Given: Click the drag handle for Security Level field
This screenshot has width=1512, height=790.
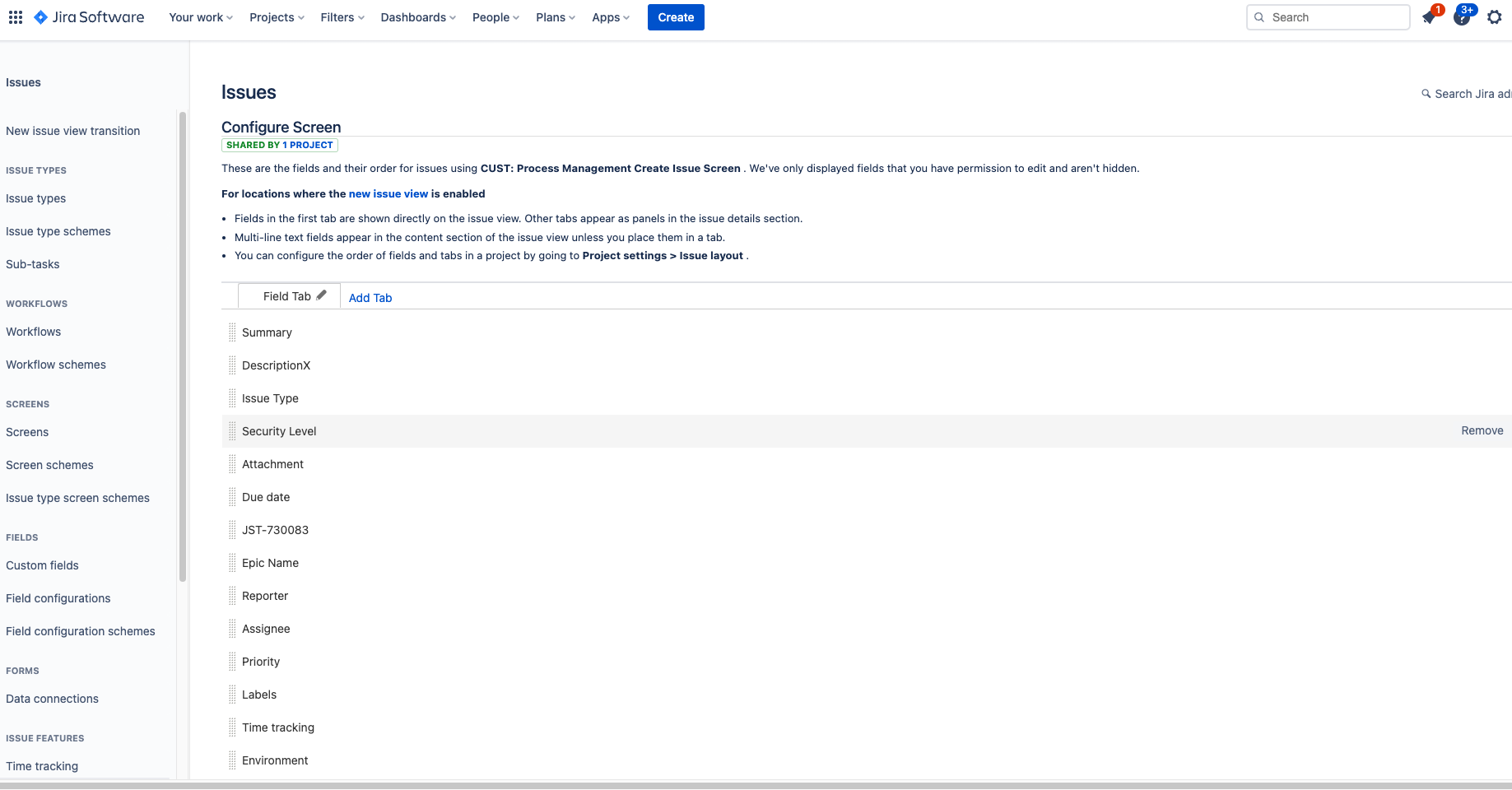Looking at the screenshot, I should (x=232, y=431).
